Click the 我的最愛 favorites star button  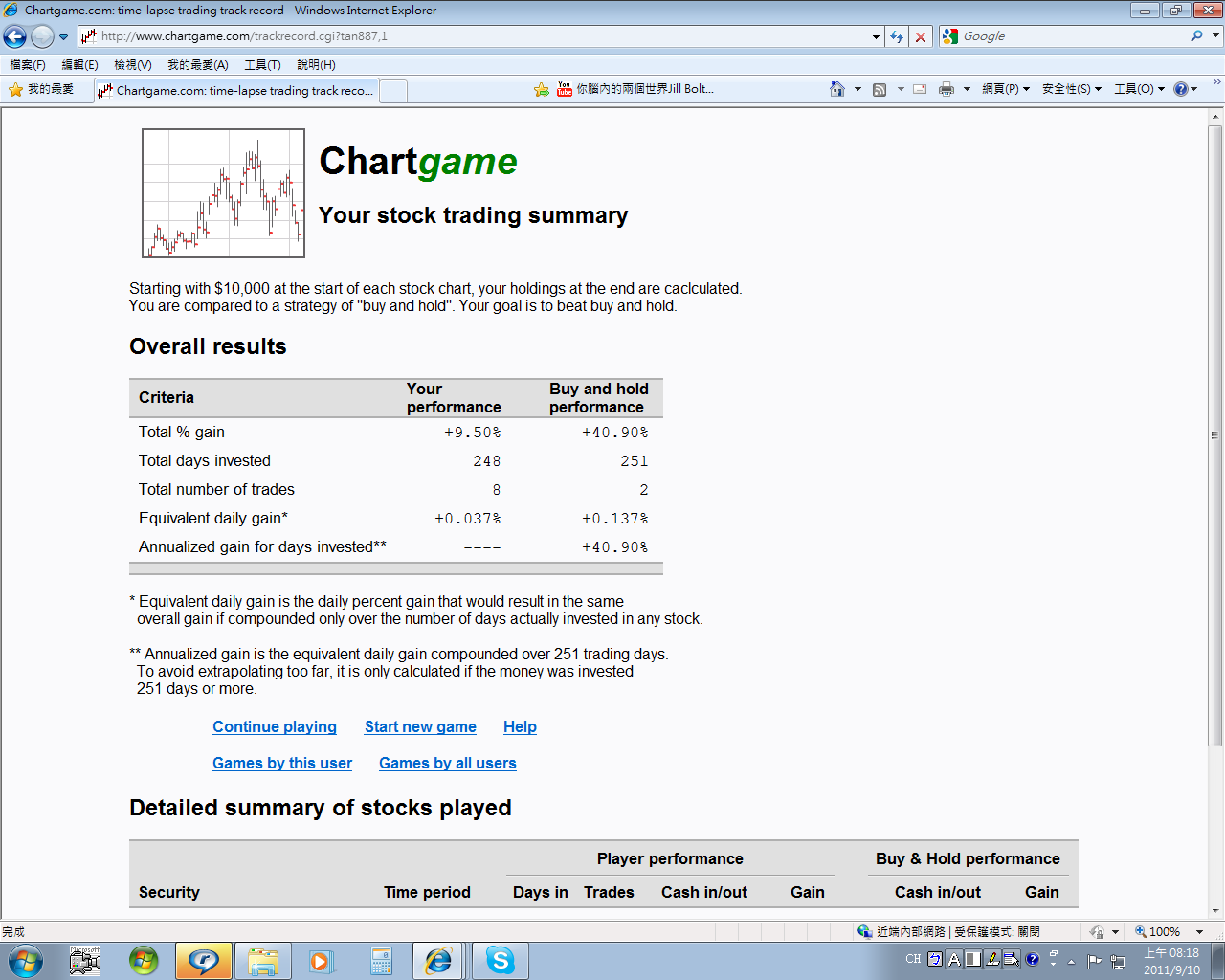(41, 89)
